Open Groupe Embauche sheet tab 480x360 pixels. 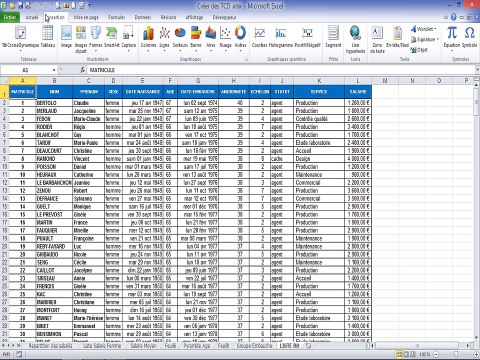click(254, 346)
